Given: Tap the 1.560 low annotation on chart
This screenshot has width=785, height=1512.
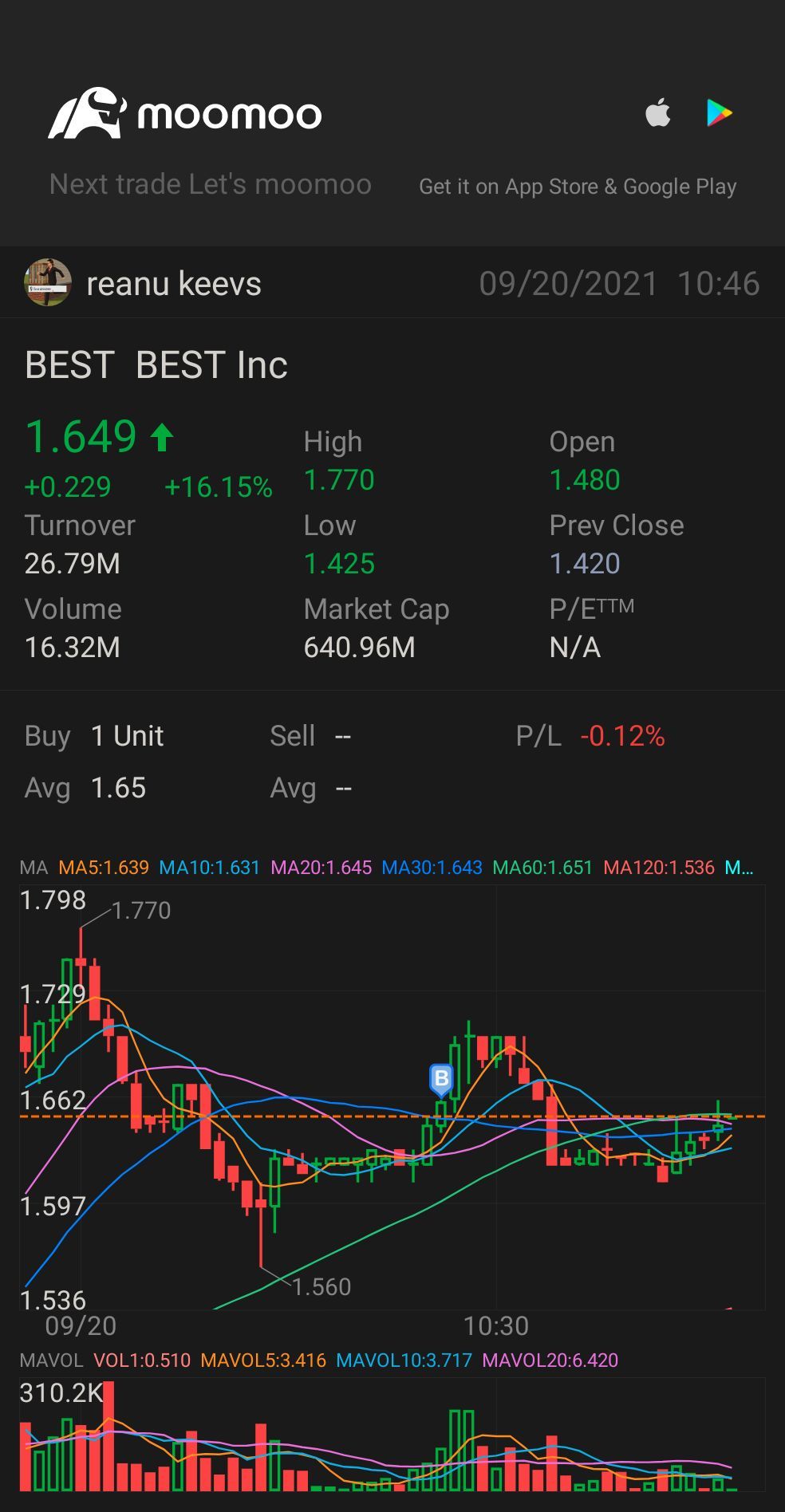Looking at the screenshot, I should pos(321,1287).
